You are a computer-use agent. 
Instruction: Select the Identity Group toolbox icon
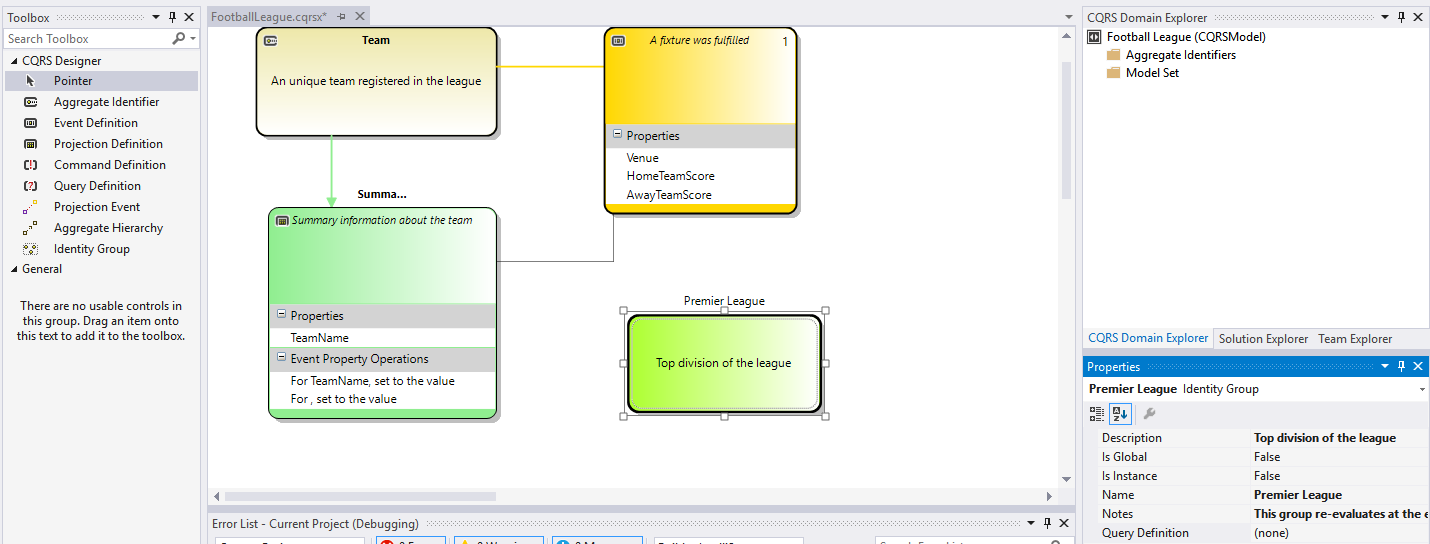tap(31, 249)
